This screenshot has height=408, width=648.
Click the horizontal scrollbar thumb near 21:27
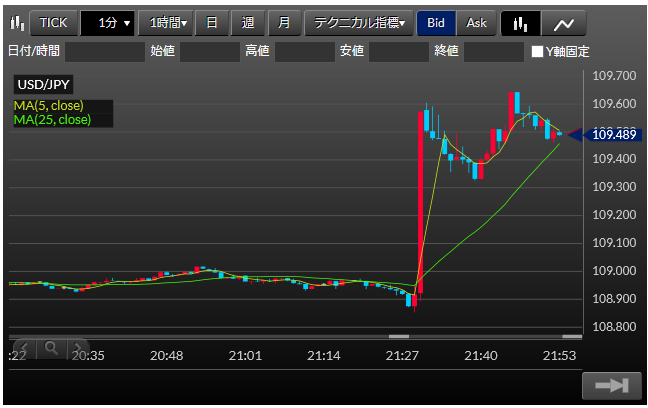pyautogui.click(x=399, y=336)
